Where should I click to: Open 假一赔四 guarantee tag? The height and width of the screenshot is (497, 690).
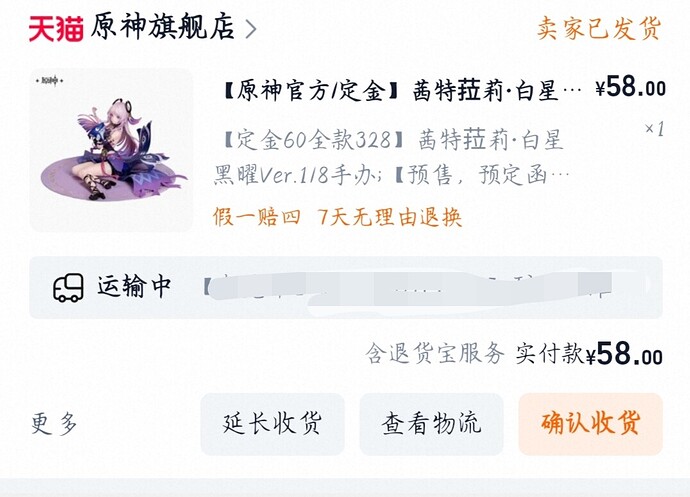click(257, 217)
